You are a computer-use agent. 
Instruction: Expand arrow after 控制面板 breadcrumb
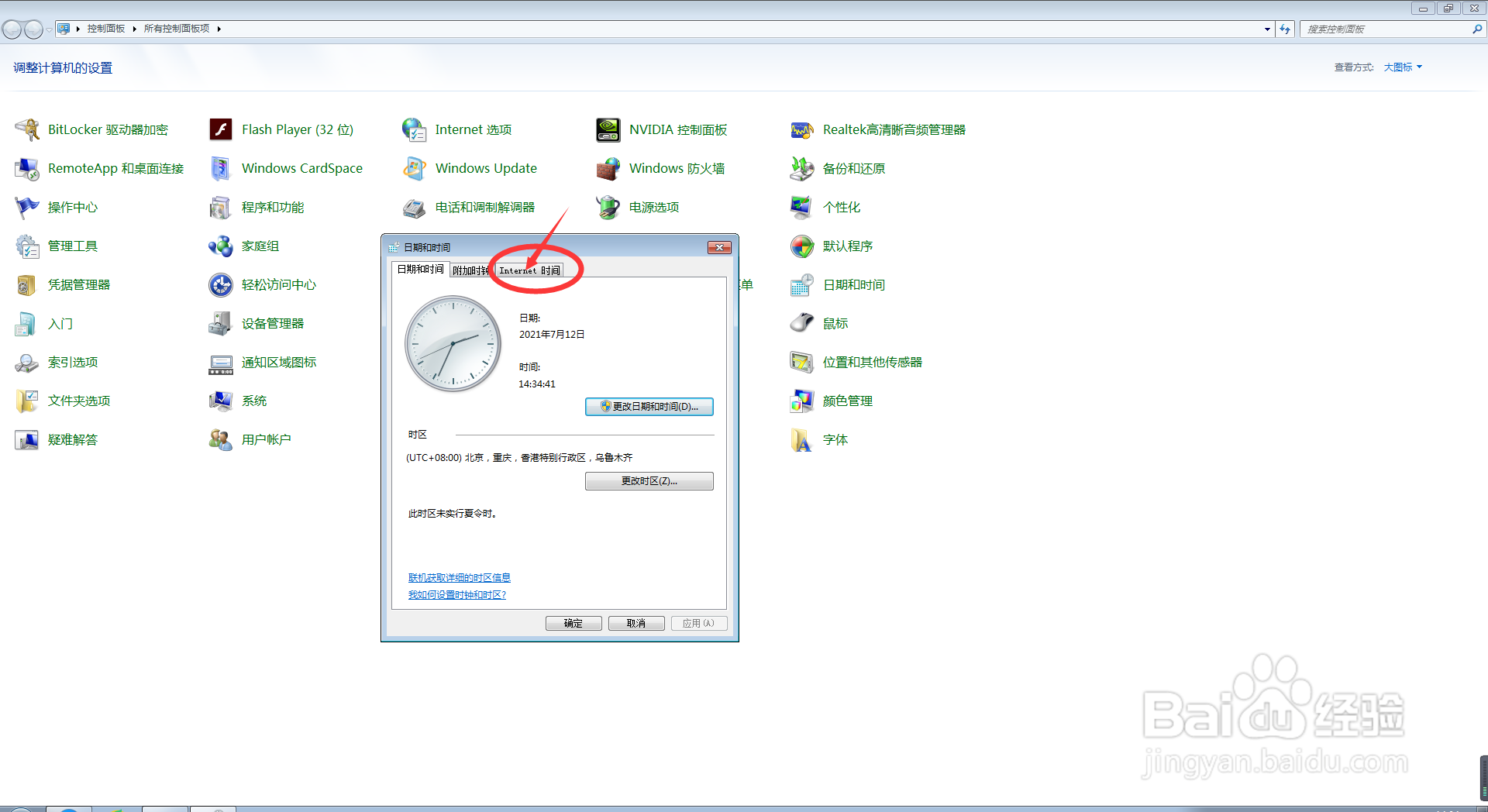(x=134, y=29)
